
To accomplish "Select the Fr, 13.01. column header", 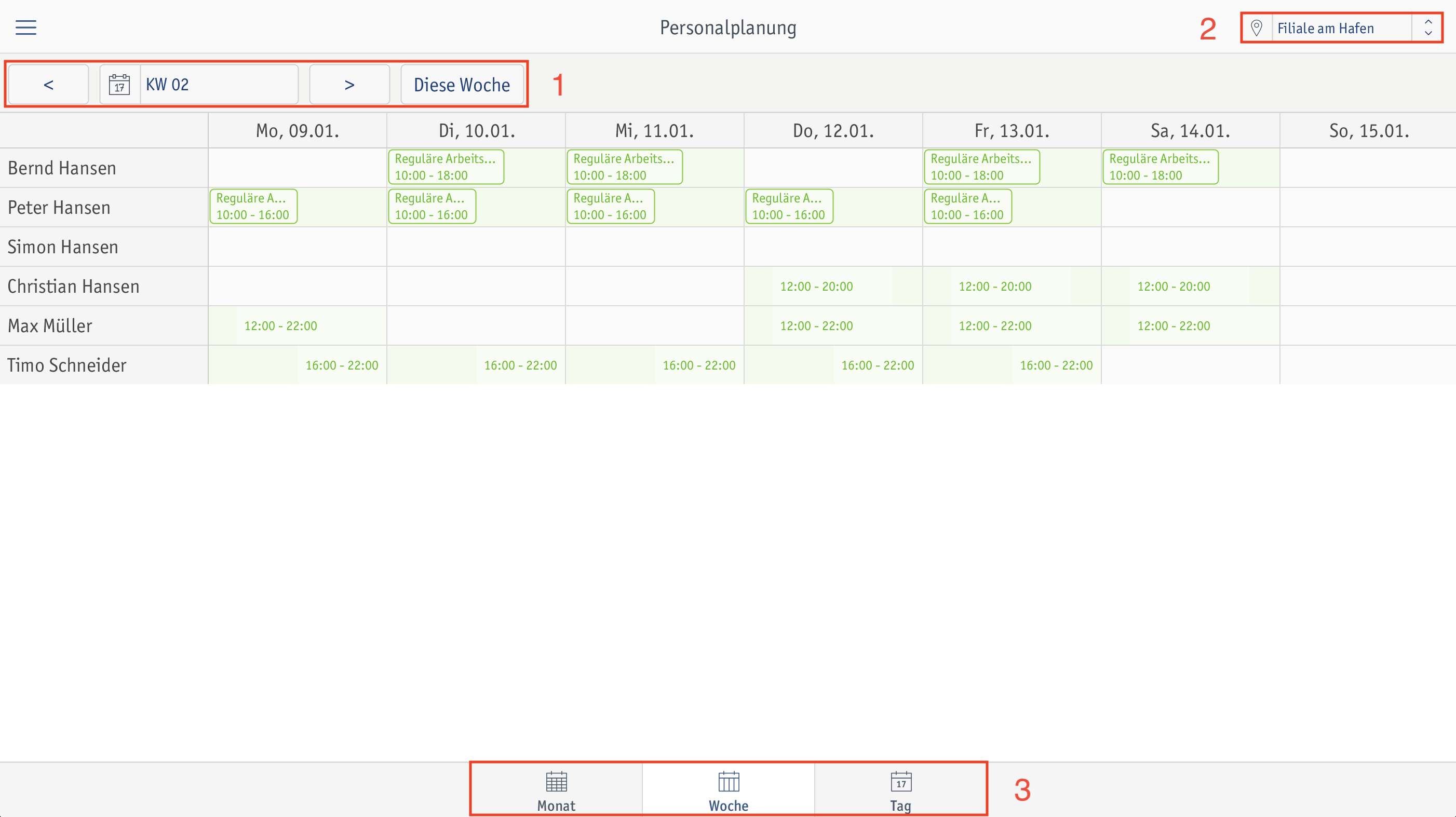I will [1012, 130].
